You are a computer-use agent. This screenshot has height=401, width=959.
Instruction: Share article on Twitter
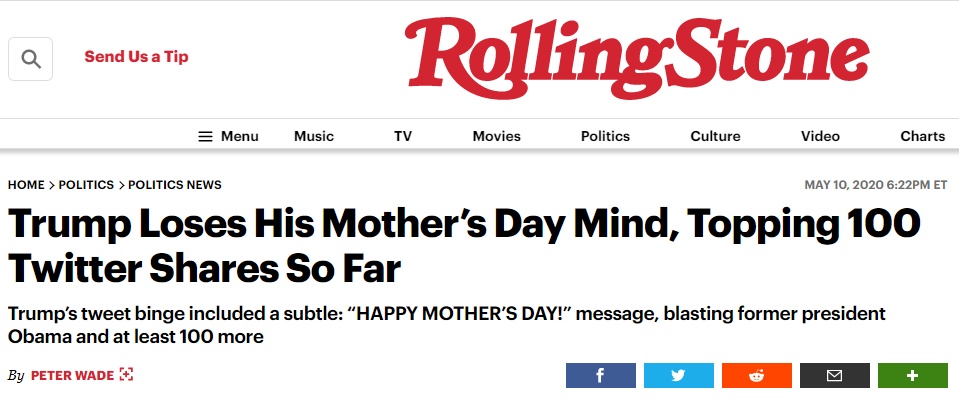coord(678,376)
